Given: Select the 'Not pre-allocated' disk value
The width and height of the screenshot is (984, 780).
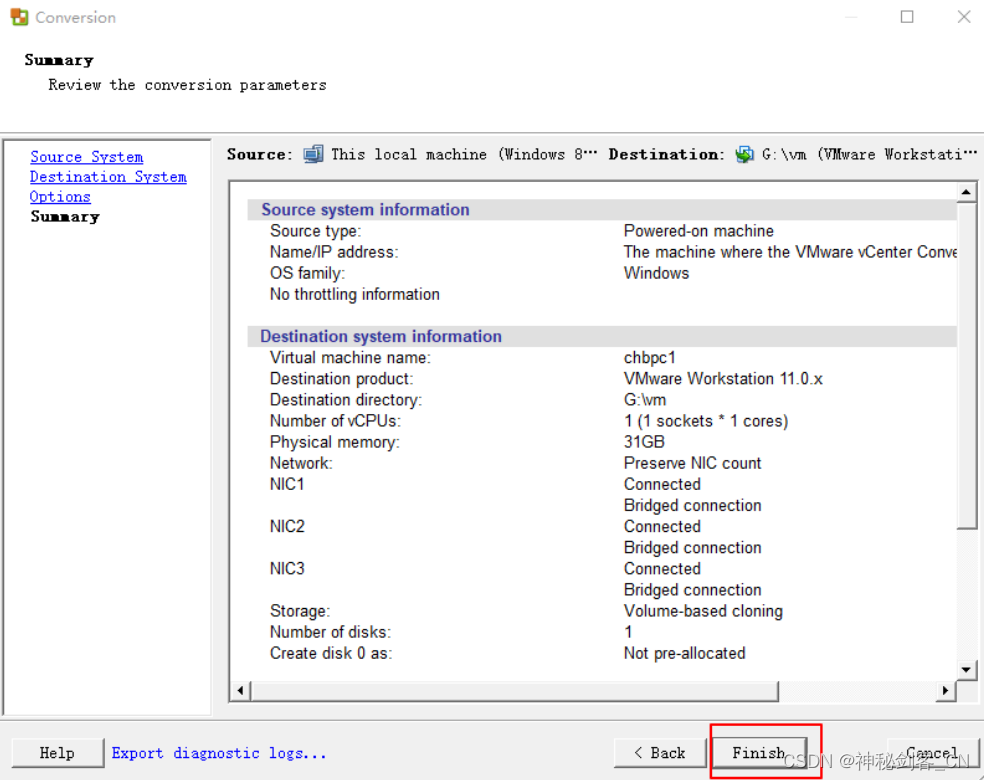Looking at the screenshot, I should [685, 653].
